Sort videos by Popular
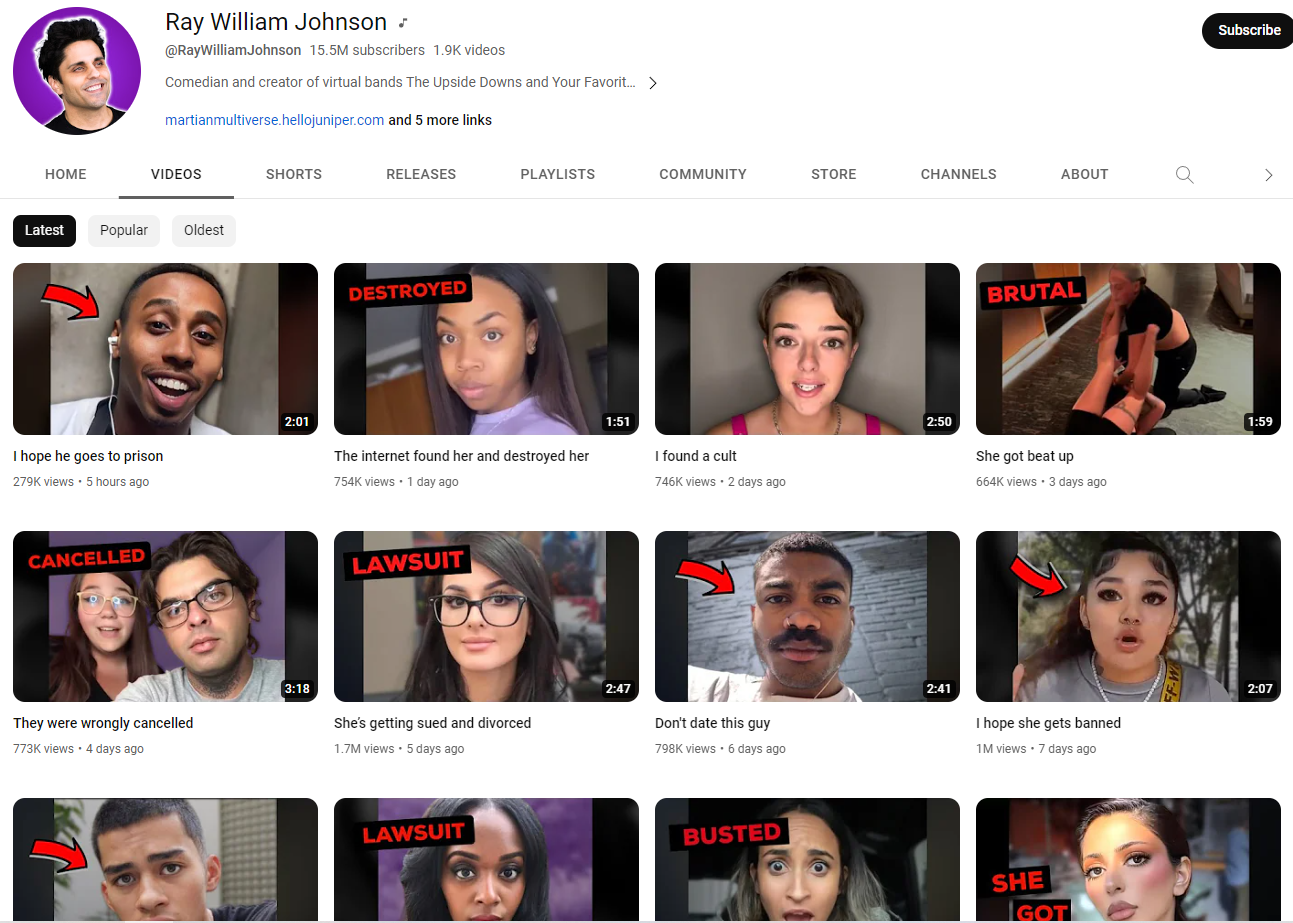 tap(124, 230)
